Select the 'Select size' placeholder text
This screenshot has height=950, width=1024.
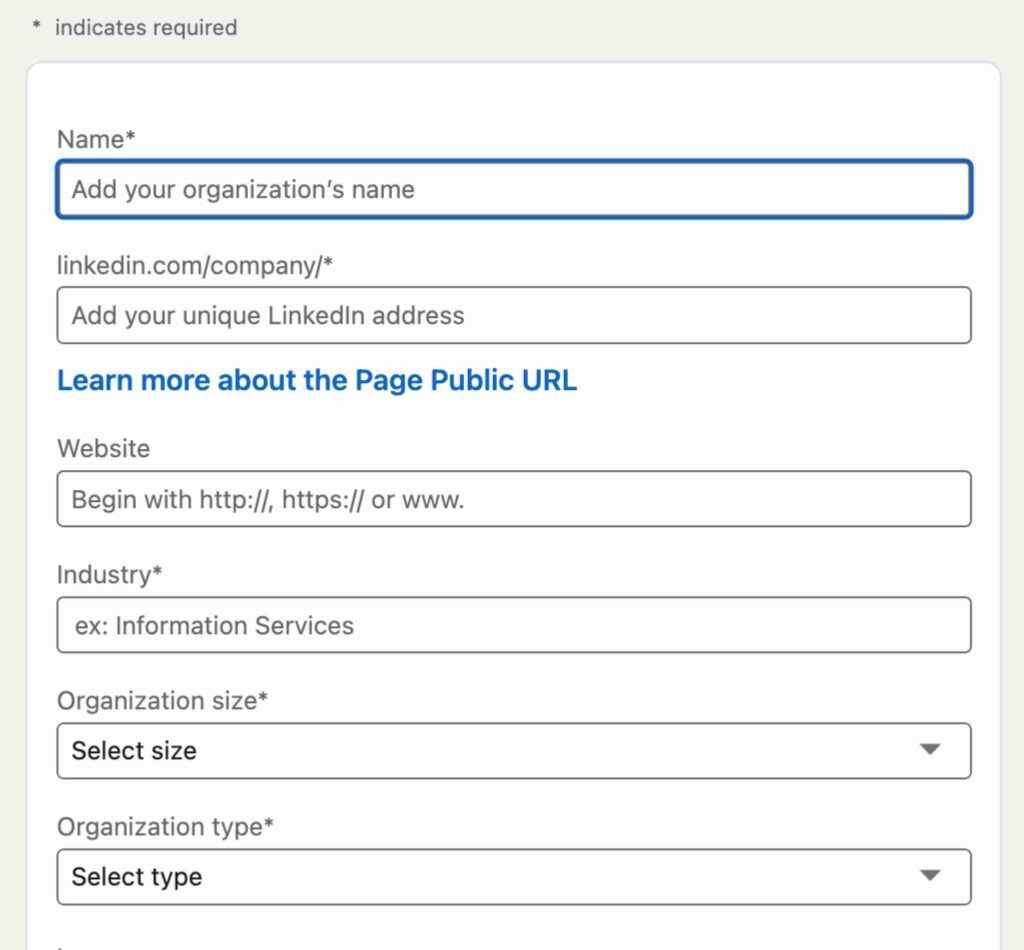tap(134, 750)
